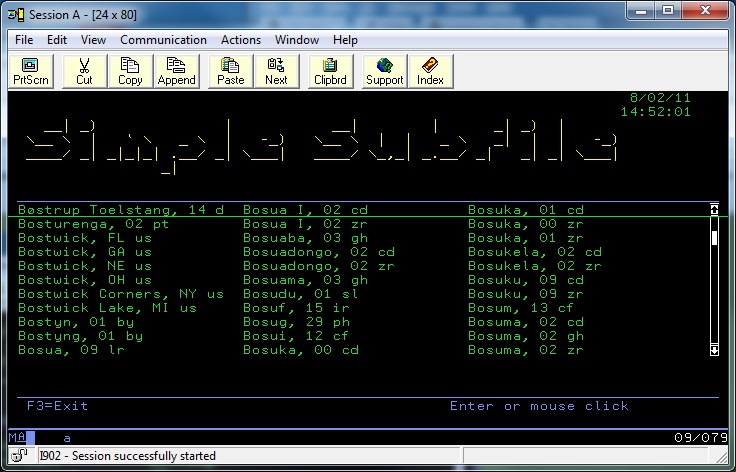736x472 pixels.
Task: Click the MA status indicator
Action: [x=17, y=438]
